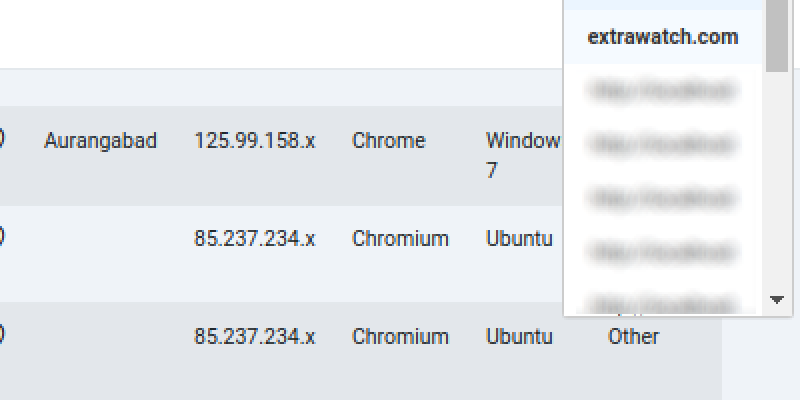Click the Aurangabad city cell
The image size is (800, 400).
[x=101, y=141]
